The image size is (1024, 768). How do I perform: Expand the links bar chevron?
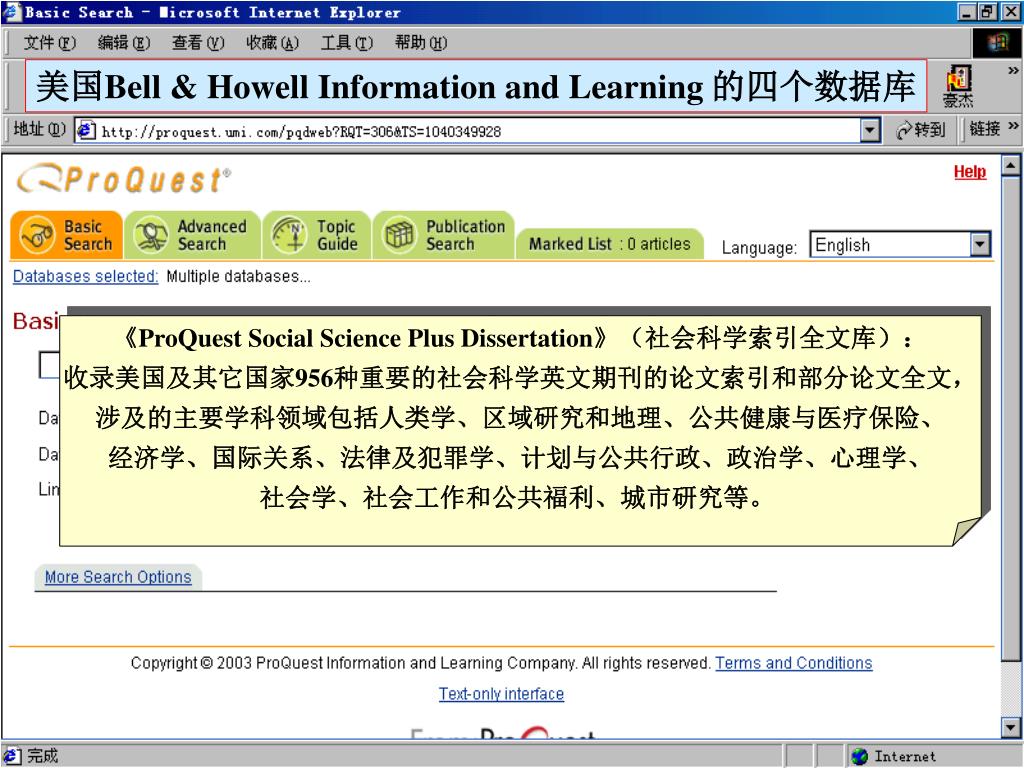(1013, 126)
